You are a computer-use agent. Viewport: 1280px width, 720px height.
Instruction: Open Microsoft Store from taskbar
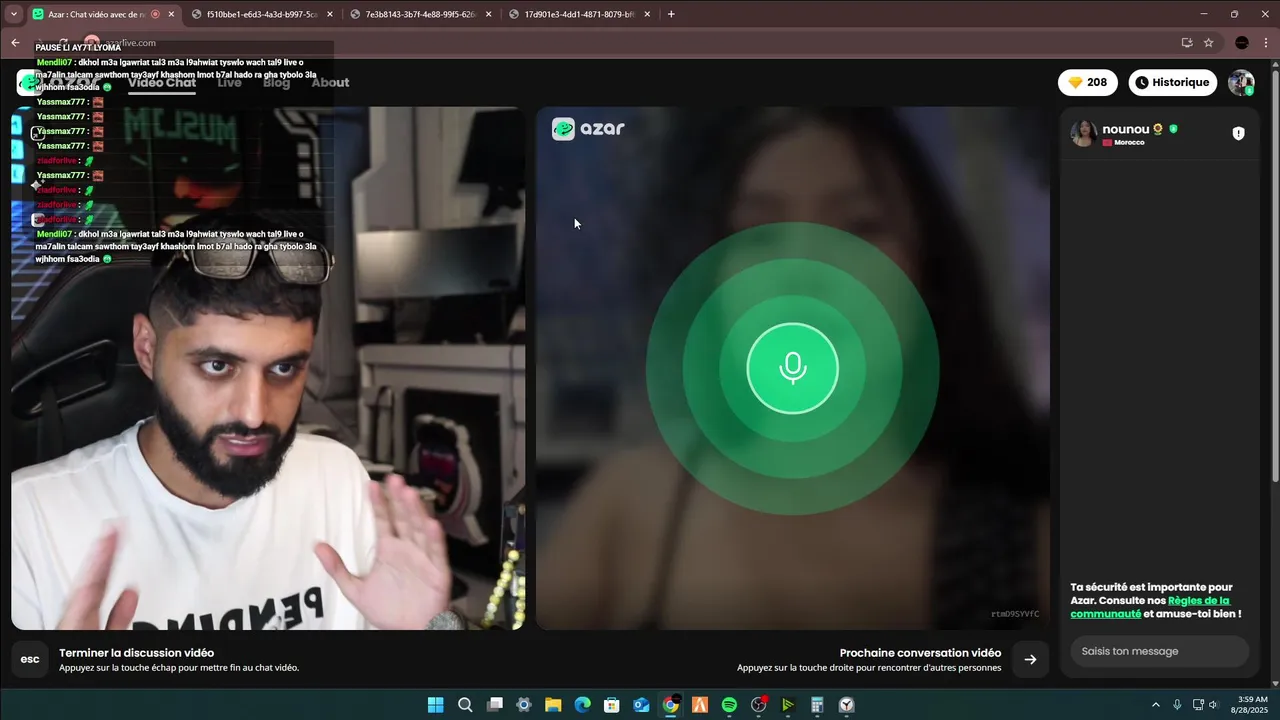pyautogui.click(x=612, y=705)
